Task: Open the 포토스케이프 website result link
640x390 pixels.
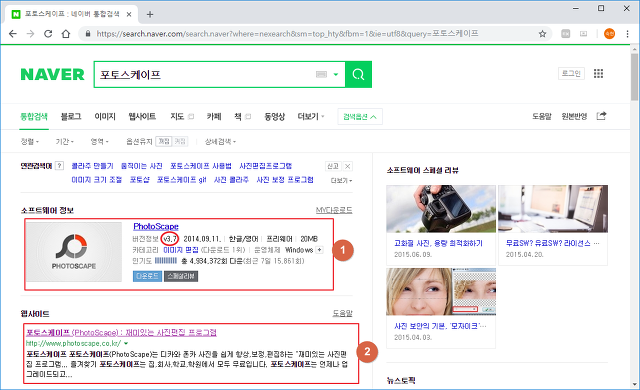Action: (121, 332)
